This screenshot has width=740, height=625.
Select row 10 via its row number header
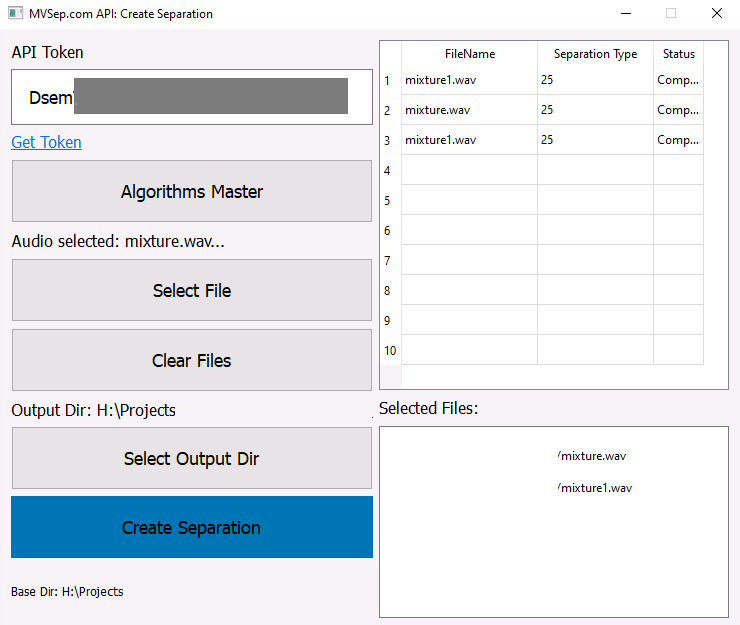(x=390, y=350)
